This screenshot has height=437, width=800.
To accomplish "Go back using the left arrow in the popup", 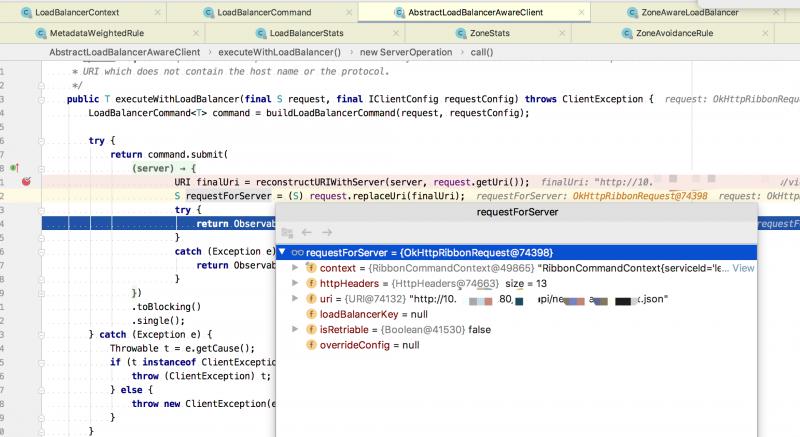I will (x=307, y=233).
